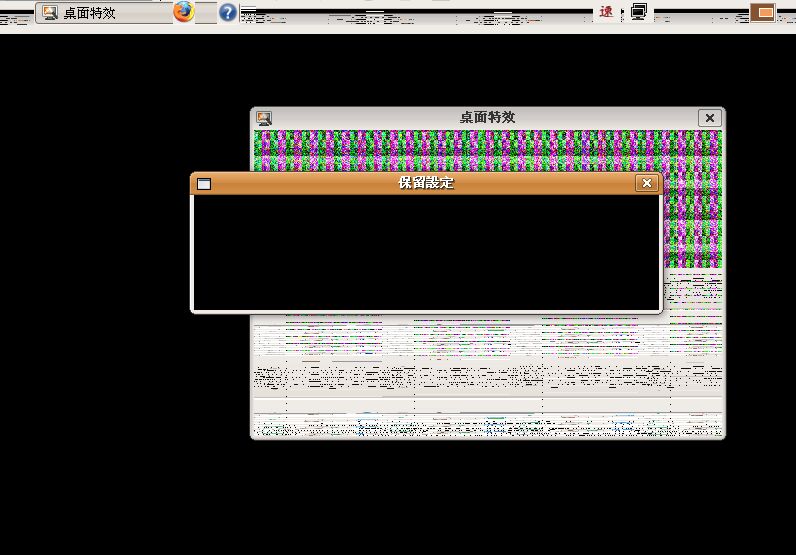Close the 保留設定 dialog

(x=647, y=183)
